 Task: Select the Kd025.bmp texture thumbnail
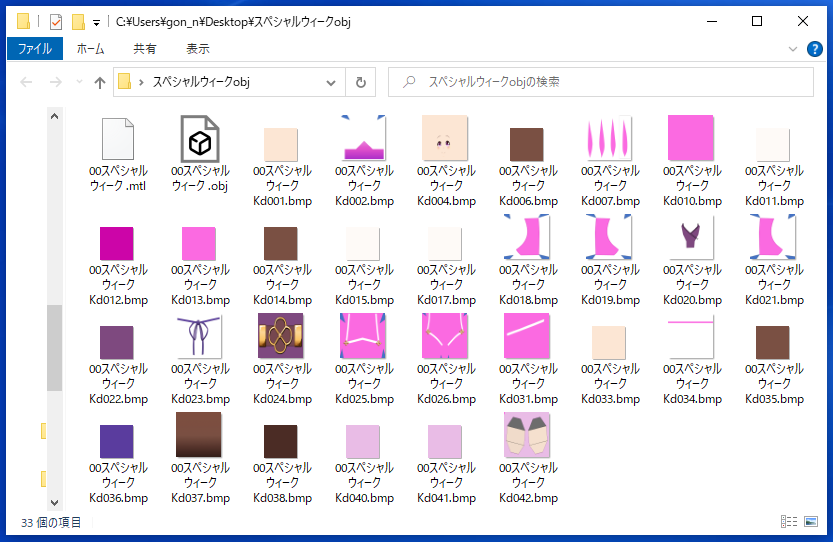[363, 336]
